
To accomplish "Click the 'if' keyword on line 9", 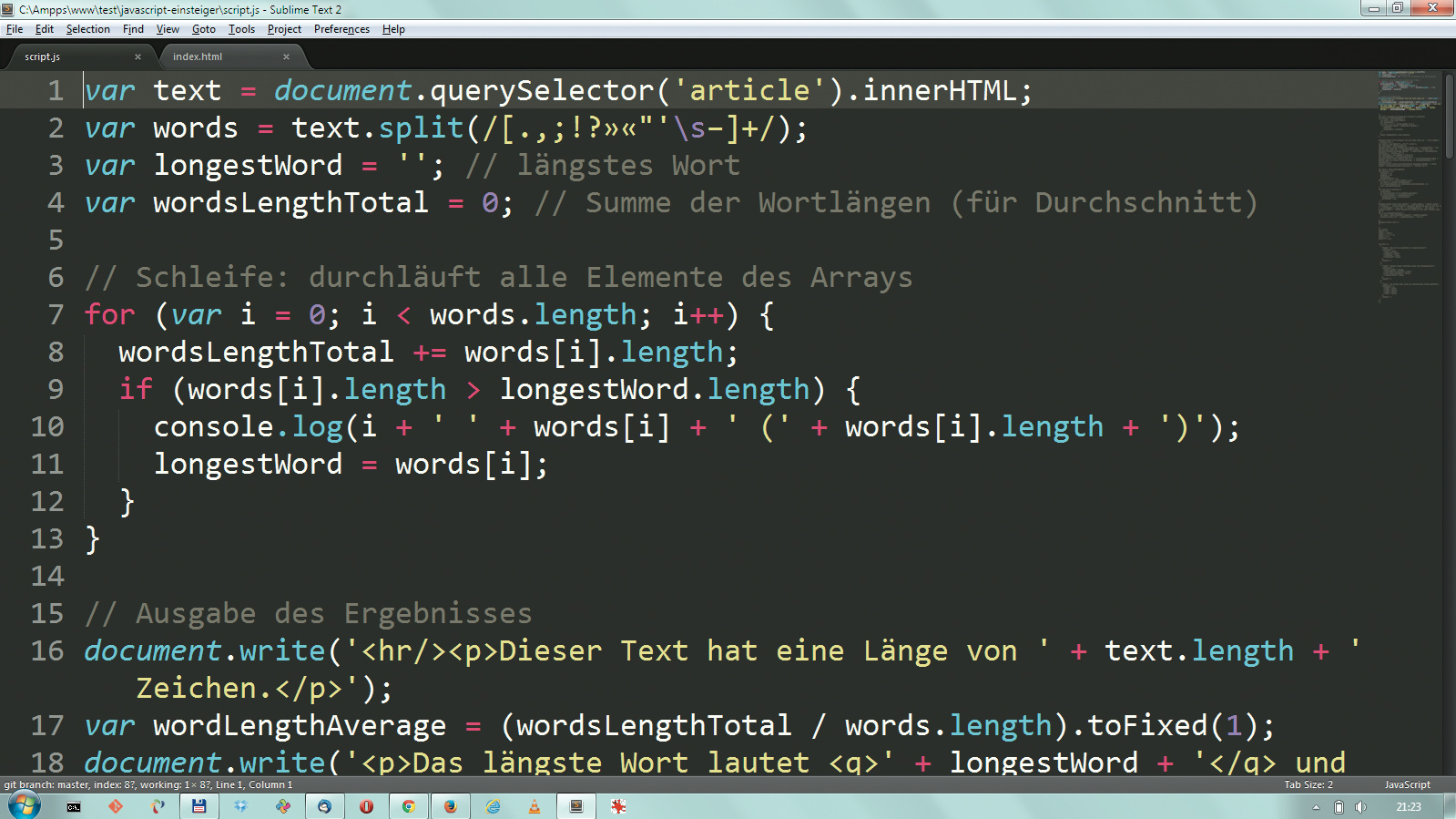I will 136,389.
